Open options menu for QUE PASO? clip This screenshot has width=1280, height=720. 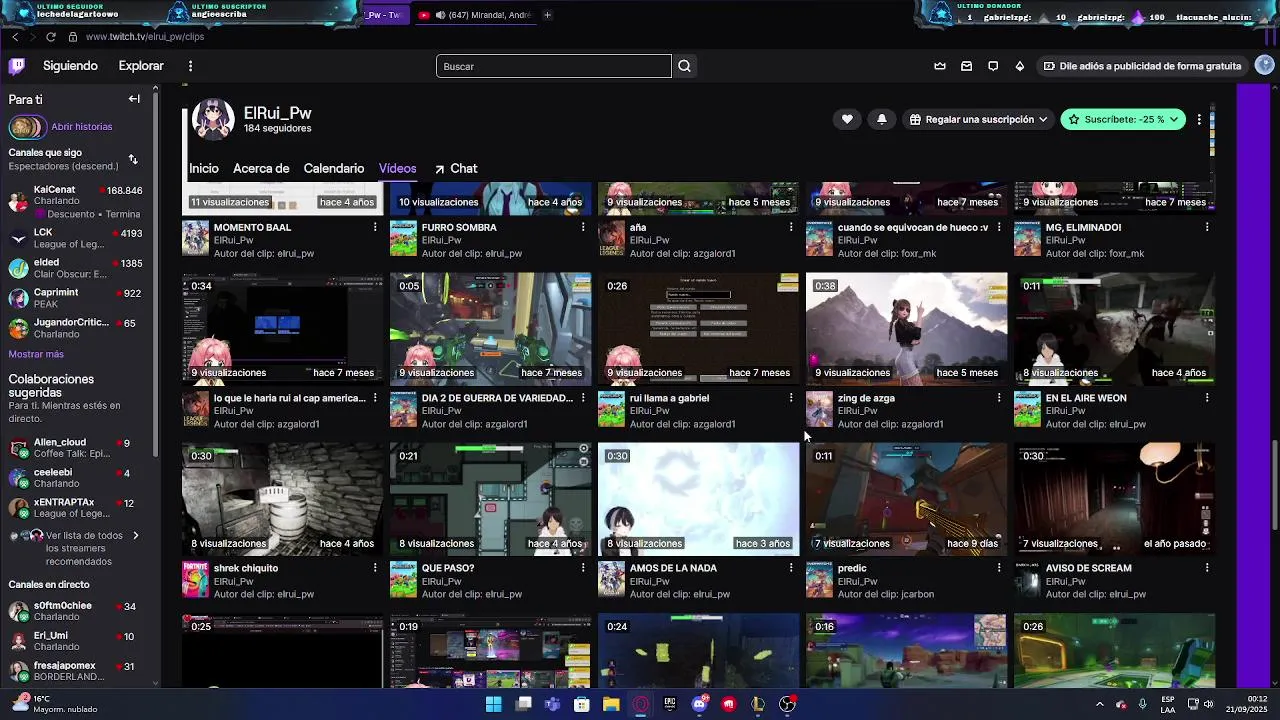[583, 568]
